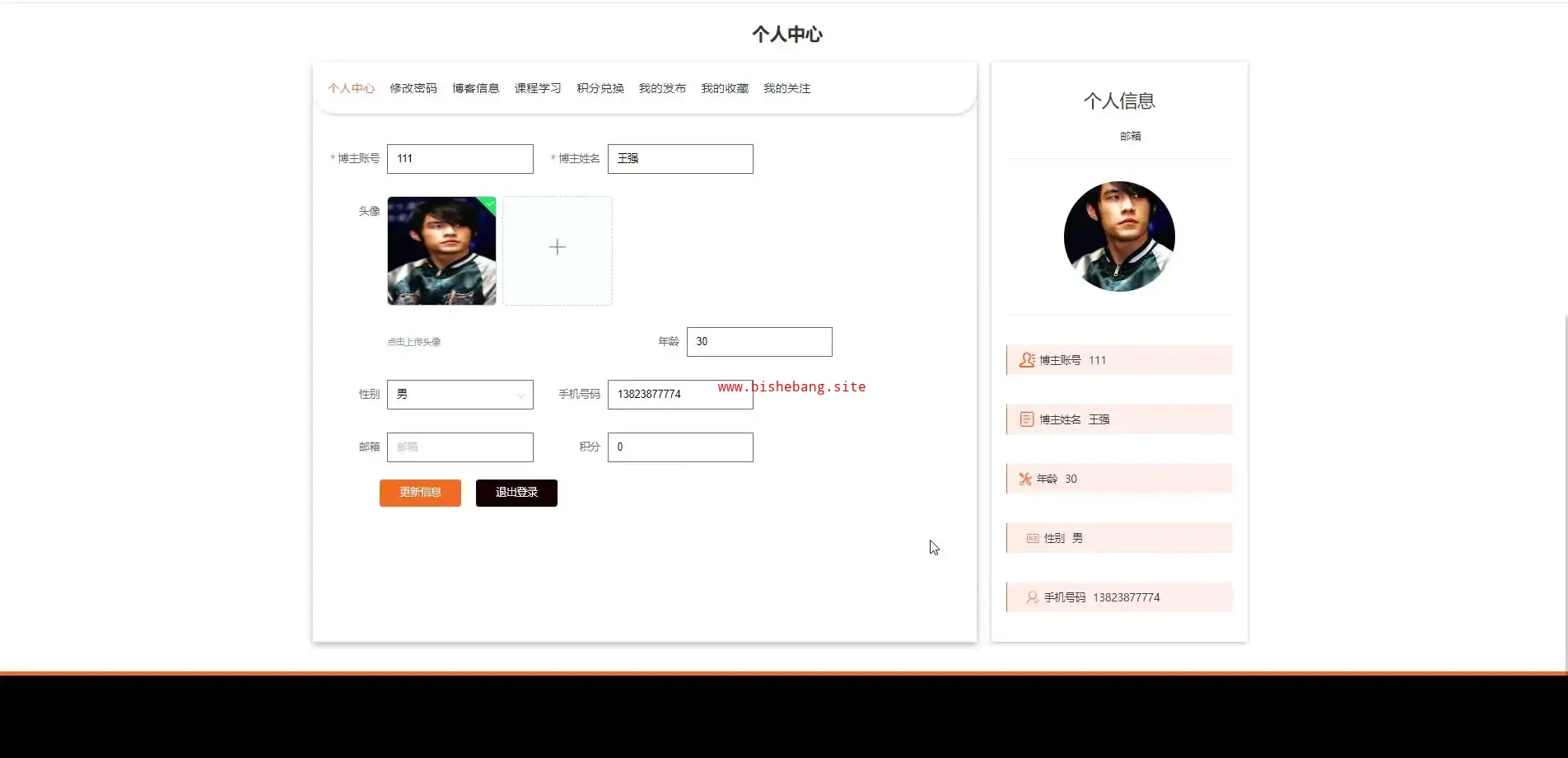Click the 邮箱 label under 个人信息 heading
This screenshot has width=1568, height=758.
pyautogui.click(x=1131, y=136)
